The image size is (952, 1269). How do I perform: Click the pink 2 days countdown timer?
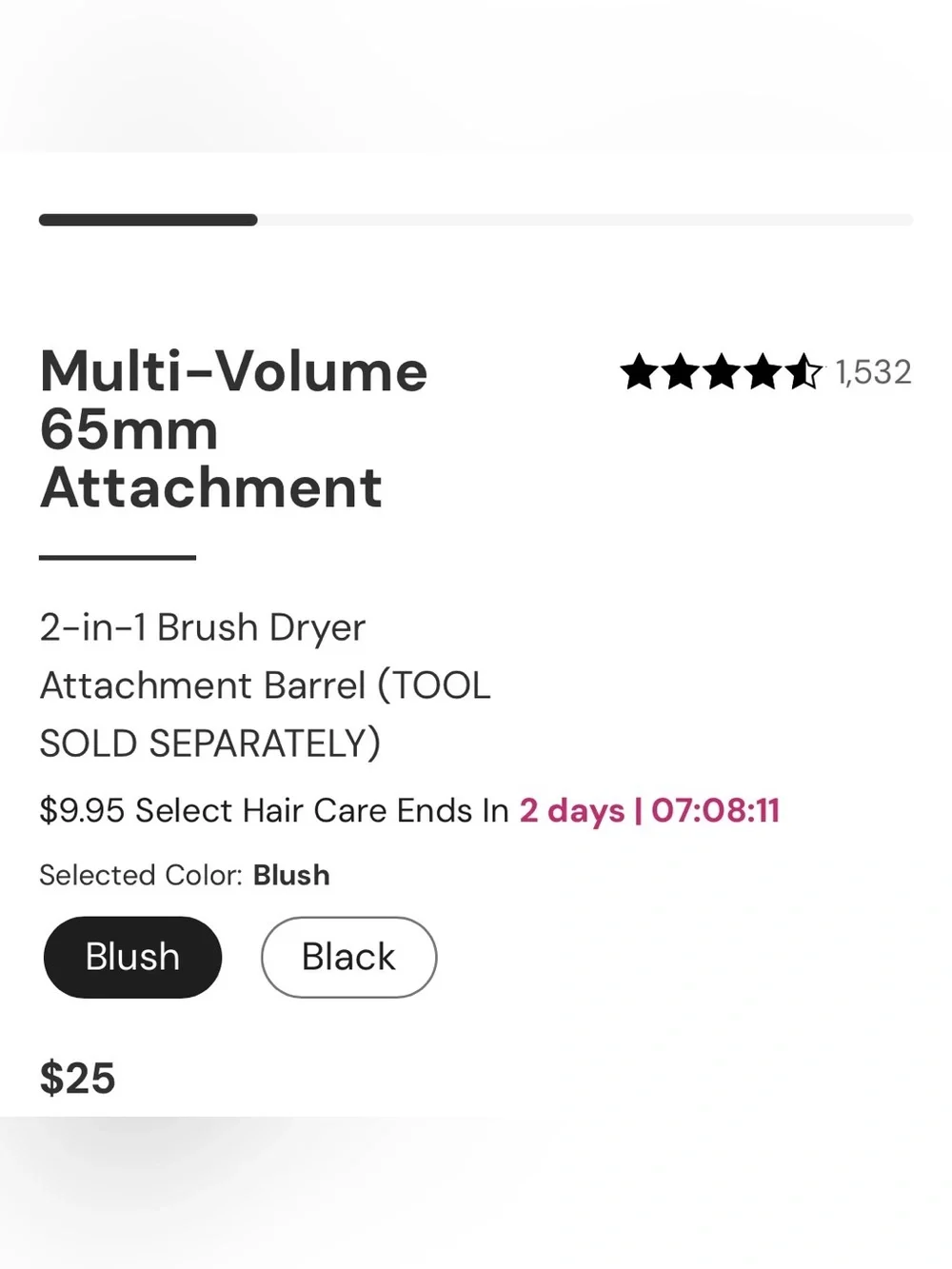[649, 810]
